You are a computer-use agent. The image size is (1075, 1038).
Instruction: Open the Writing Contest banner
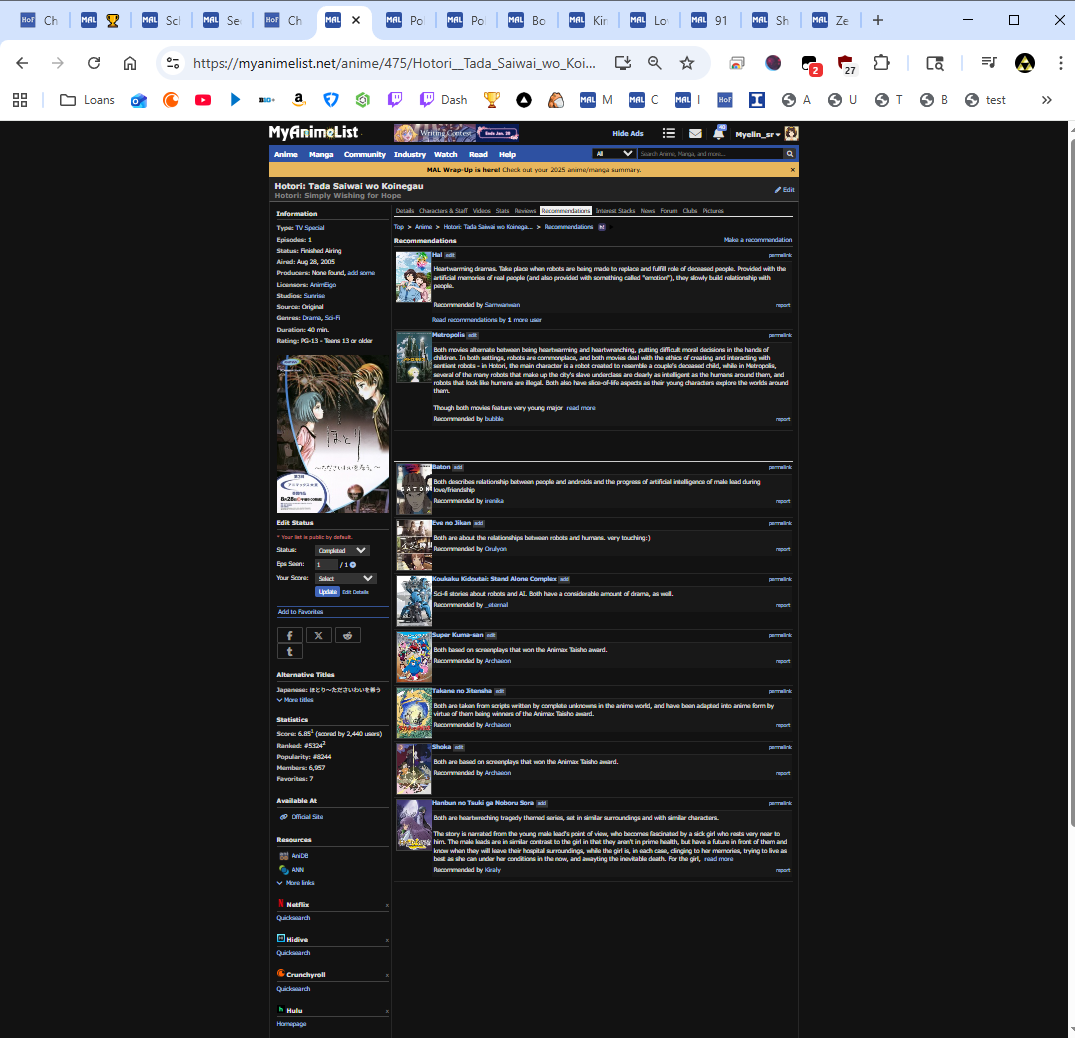pos(456,133)
